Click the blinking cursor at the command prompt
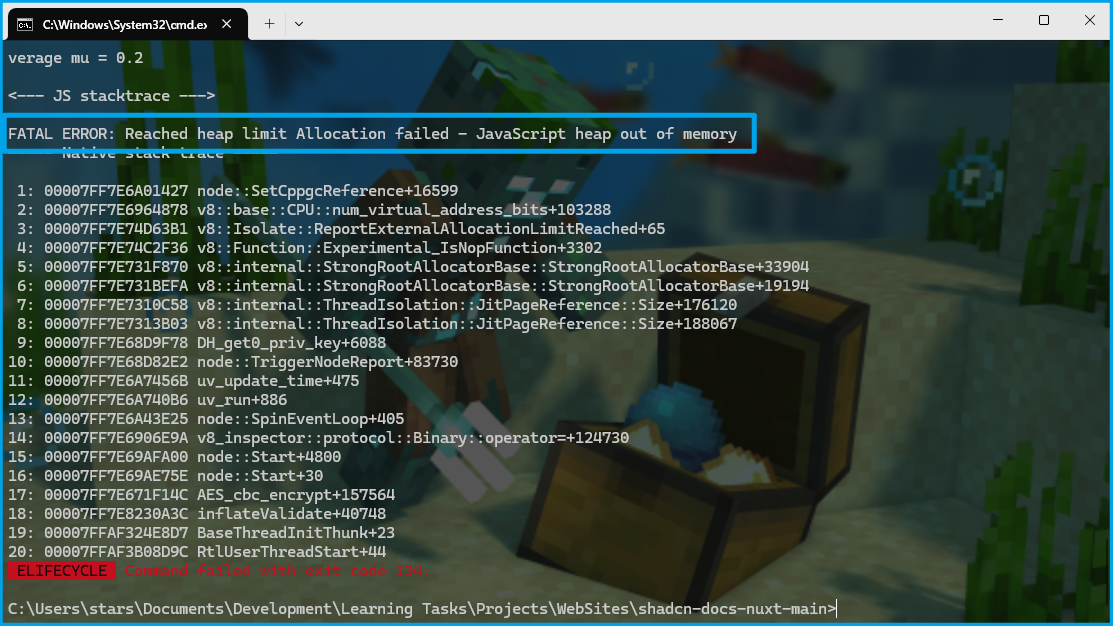The height and width of the screenshot is (626, 1113). (834, 607)
